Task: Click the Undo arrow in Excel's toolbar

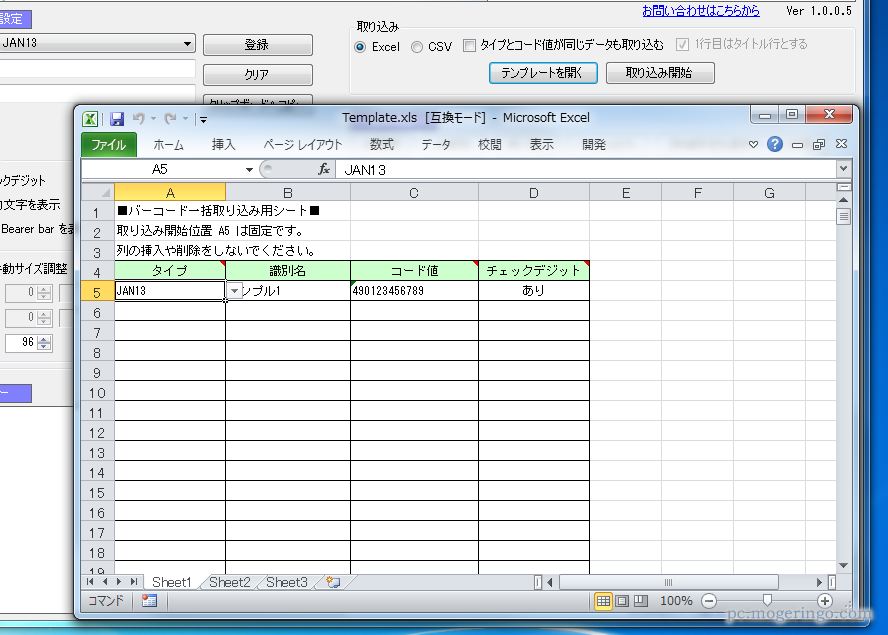Action: coord(138,118)
